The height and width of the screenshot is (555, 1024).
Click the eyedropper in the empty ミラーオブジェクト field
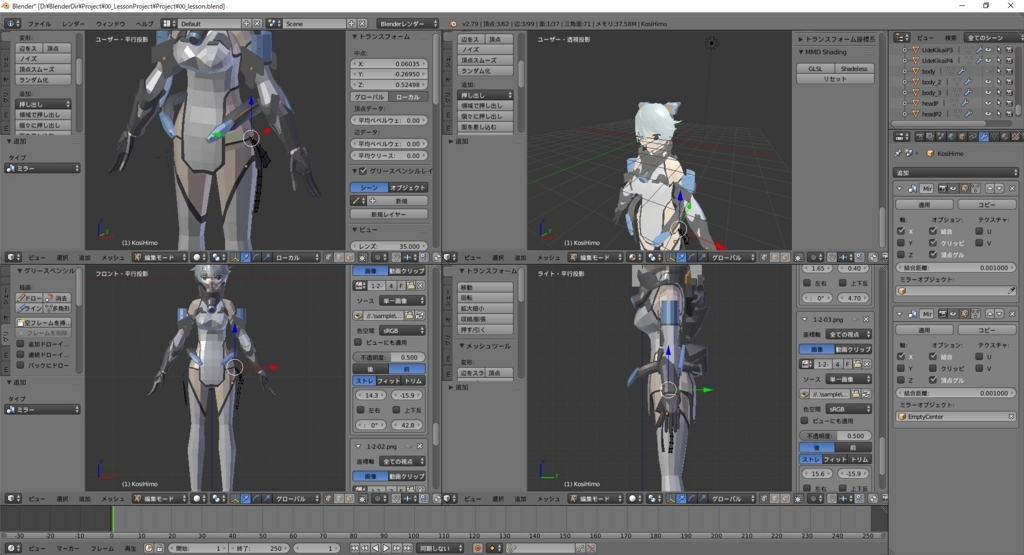pyautogui.click(x=1011, y=291)
